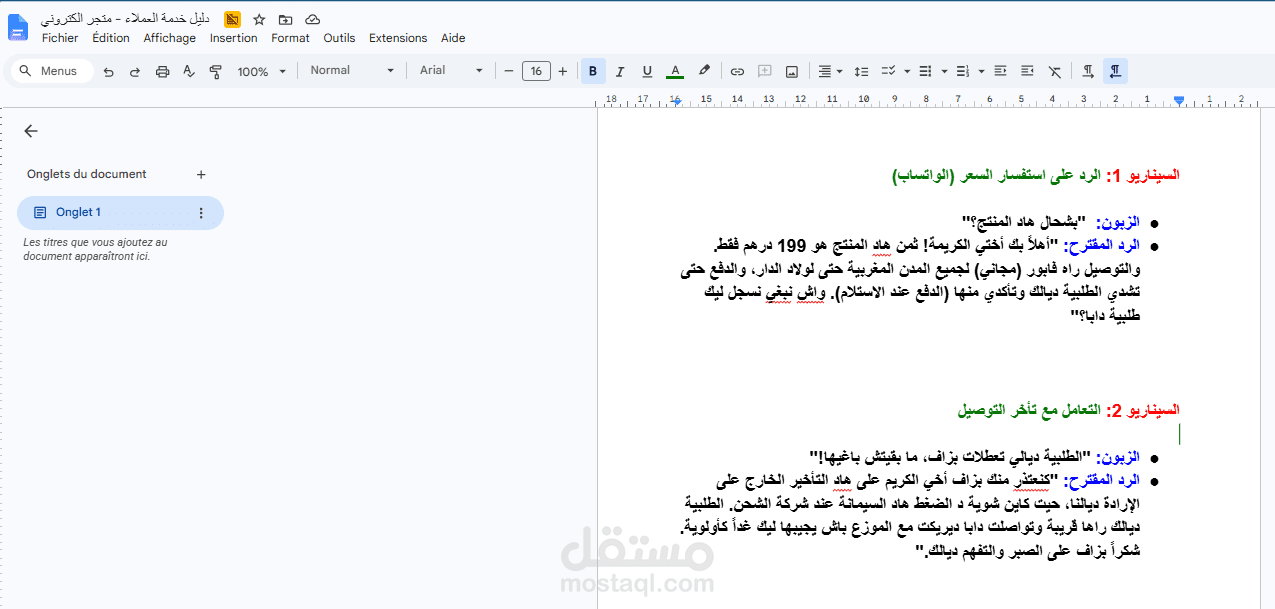Image resolution: width=1275 pixels, height=609 pixels.
Task: Expand checklist options arrow
Action: [907, 72]
